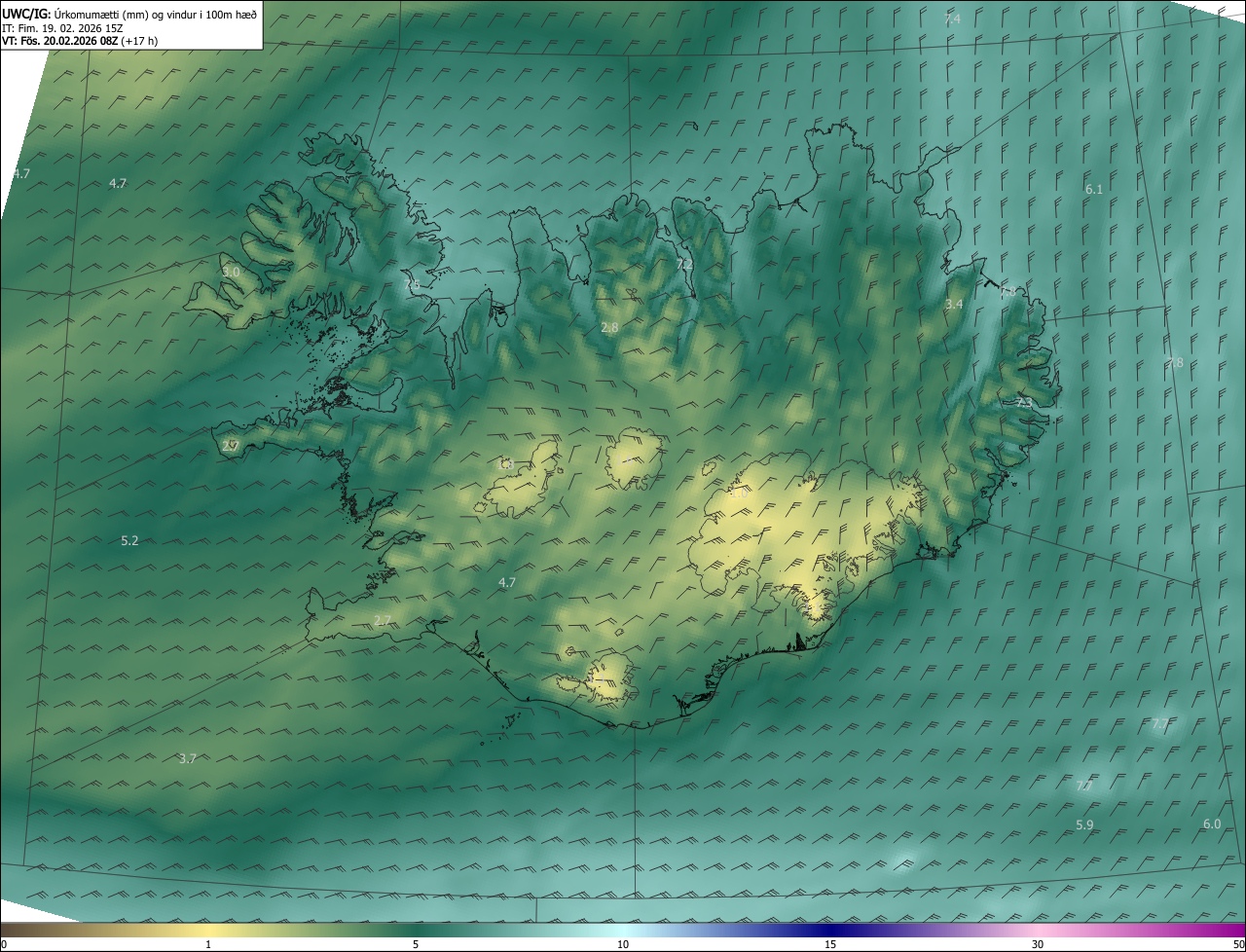Click the color scale label 15
The image size is (1246, 952).
pos(830,944)
